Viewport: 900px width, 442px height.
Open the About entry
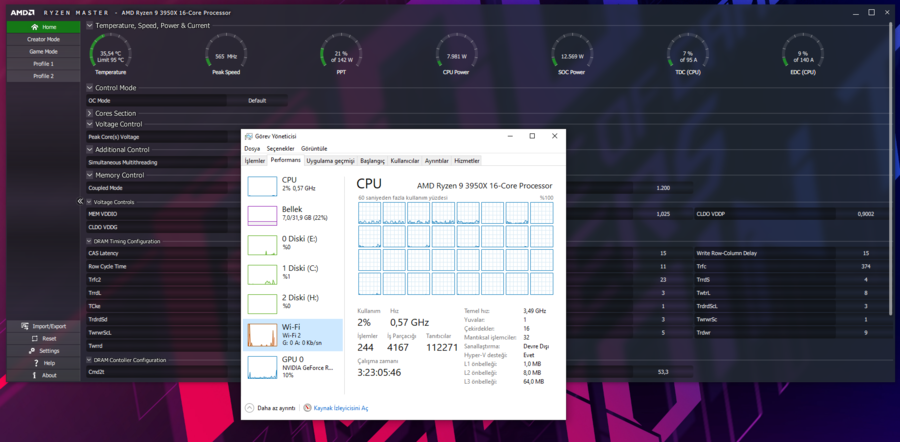44,375
